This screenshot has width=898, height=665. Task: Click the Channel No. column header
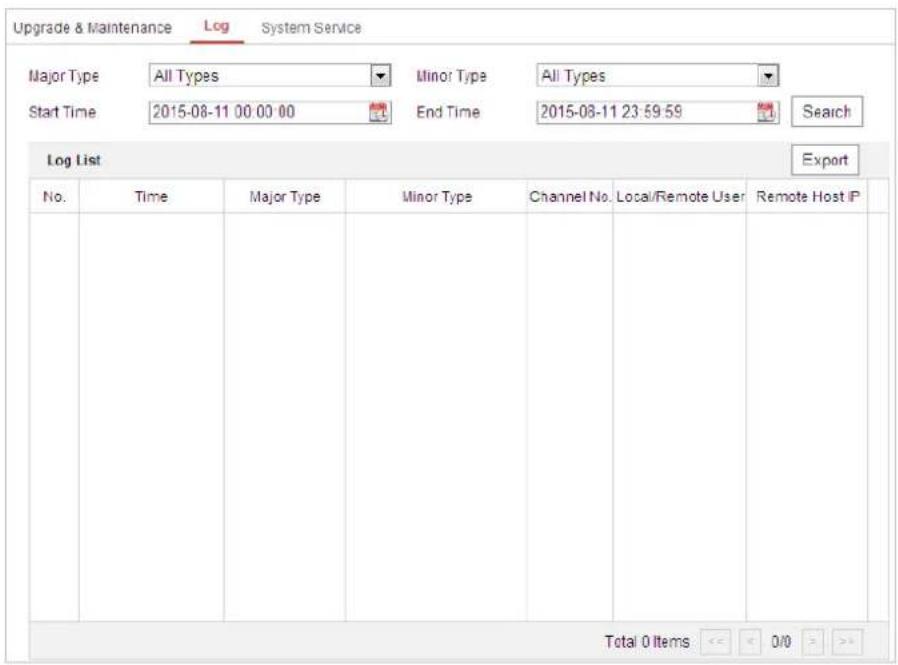pos(570,196)
